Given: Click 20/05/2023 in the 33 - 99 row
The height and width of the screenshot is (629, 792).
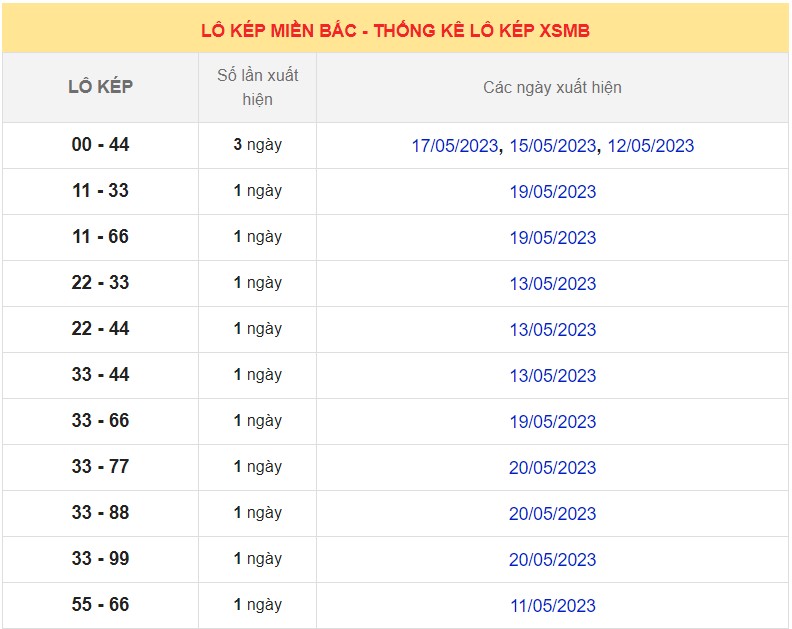Looking at the screenshot, I should (x=552, y=560).
